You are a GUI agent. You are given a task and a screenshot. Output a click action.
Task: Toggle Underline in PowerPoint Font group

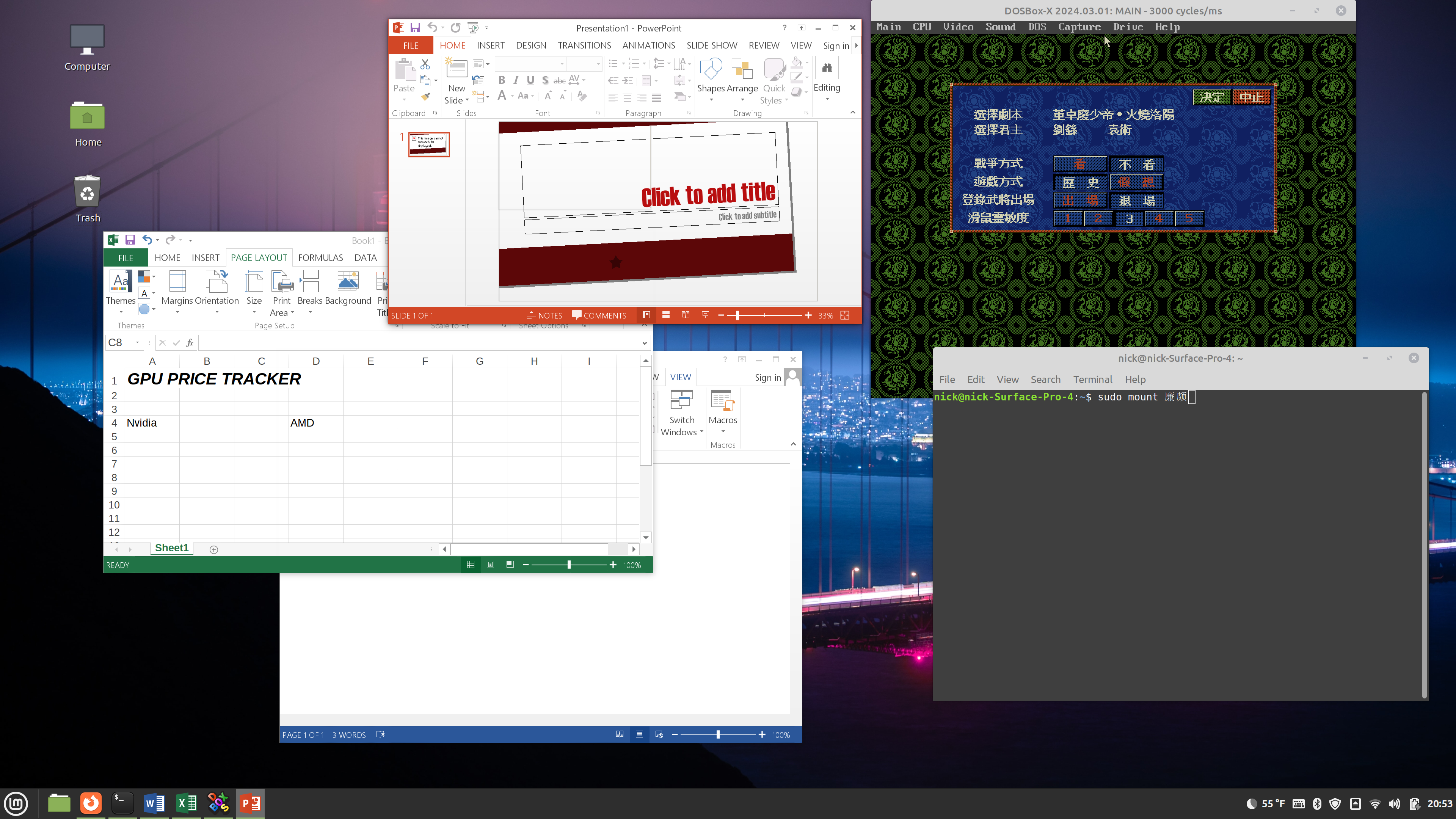click(530, 80)
